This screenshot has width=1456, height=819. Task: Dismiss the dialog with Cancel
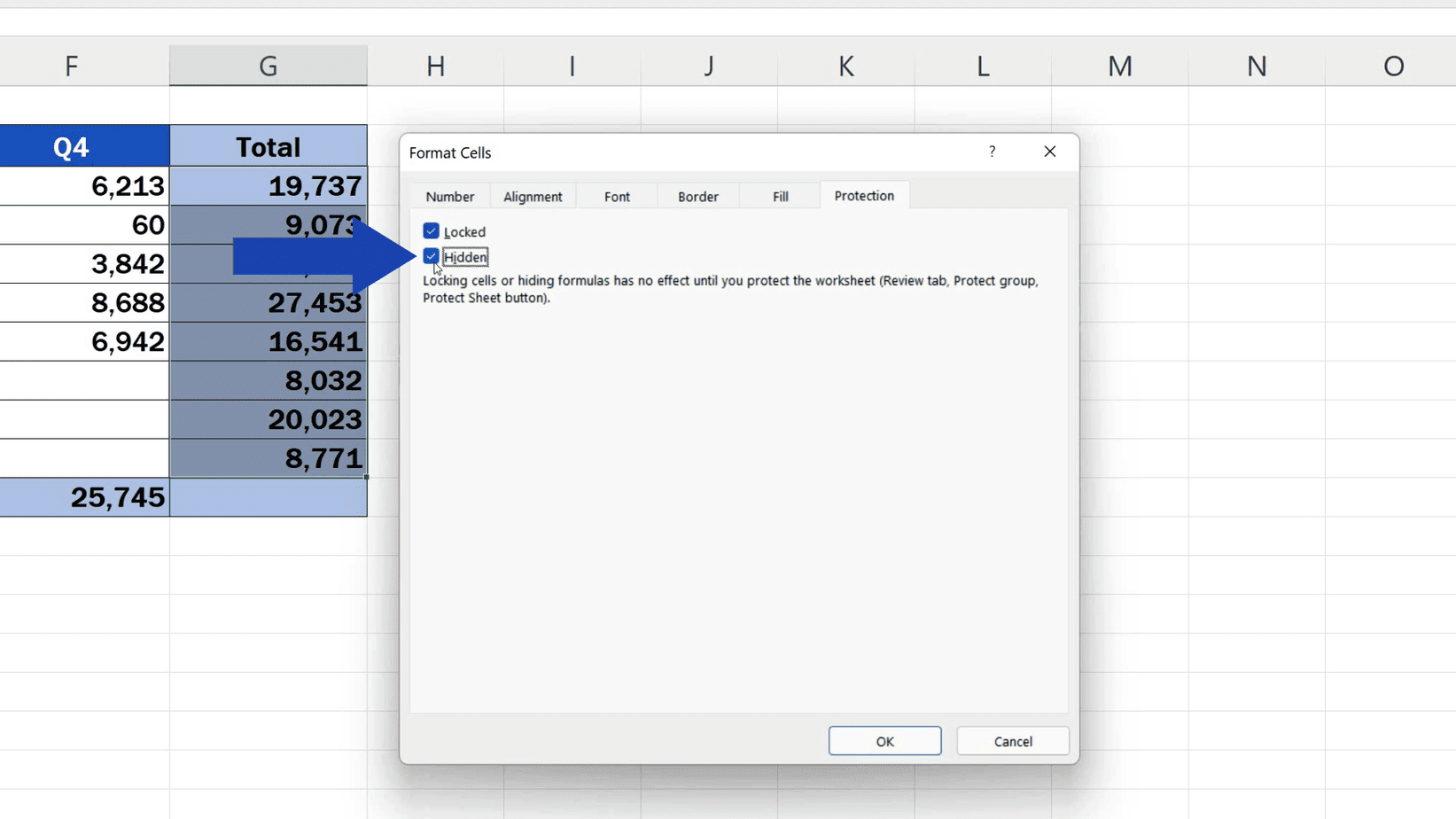click(1012, 741)
